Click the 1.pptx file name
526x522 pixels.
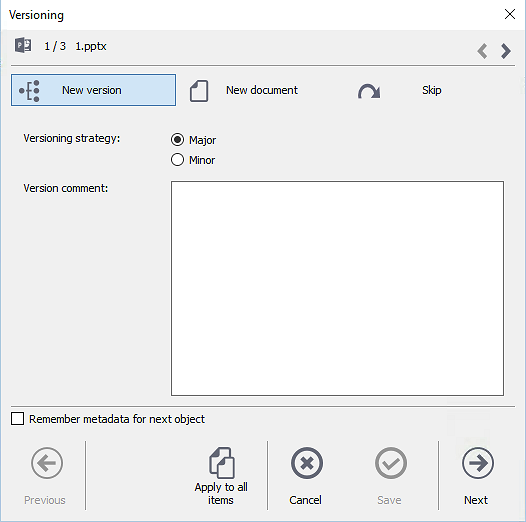click(91, 46)
